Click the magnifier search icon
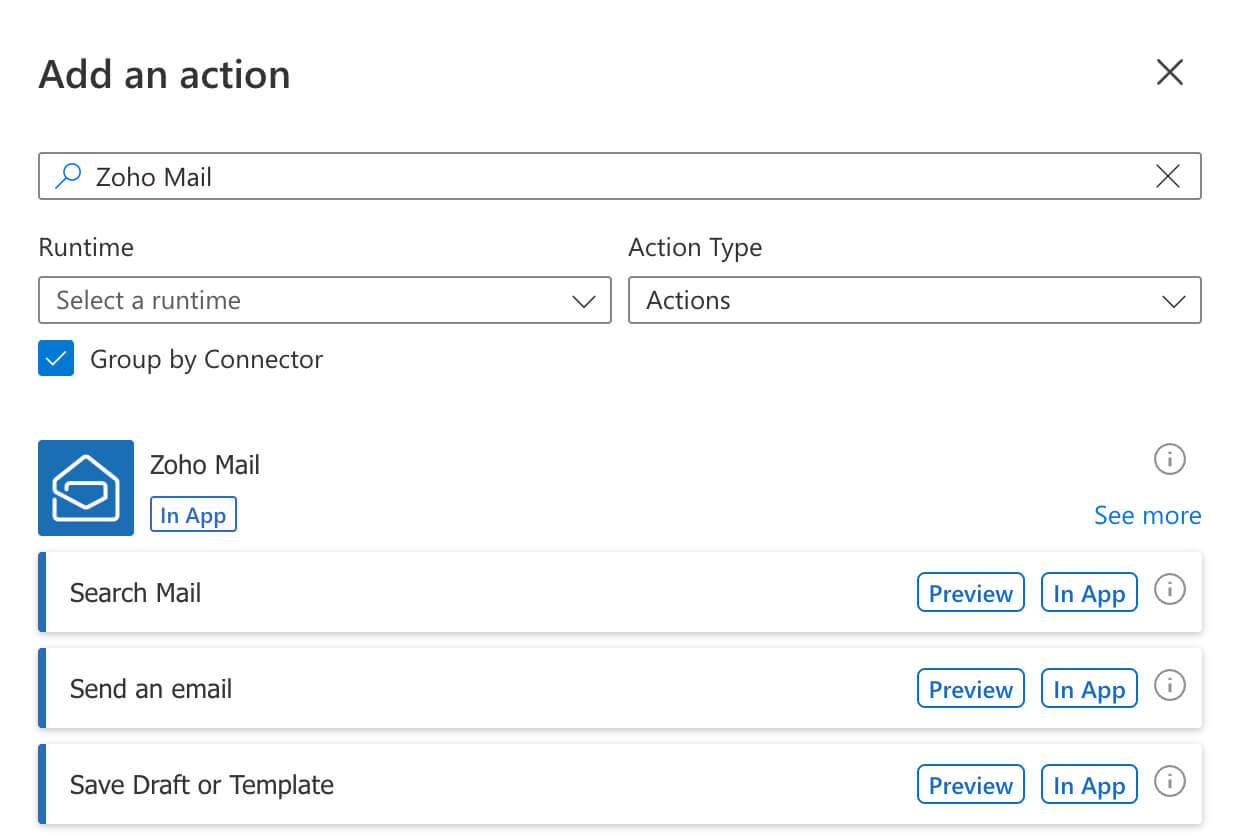This screenshot has width=1250, height=836. (68, 177)
